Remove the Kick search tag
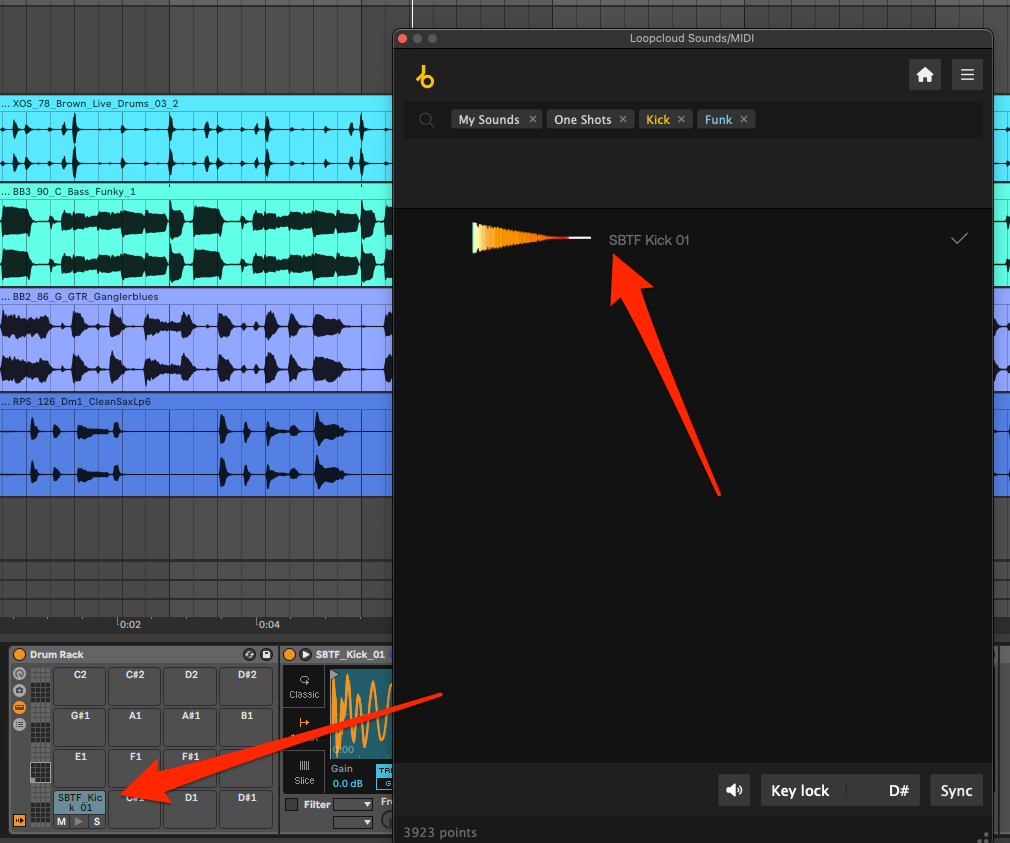This screenshot has height=843, width=1010. pyautogui.click(x=682, y=119)
